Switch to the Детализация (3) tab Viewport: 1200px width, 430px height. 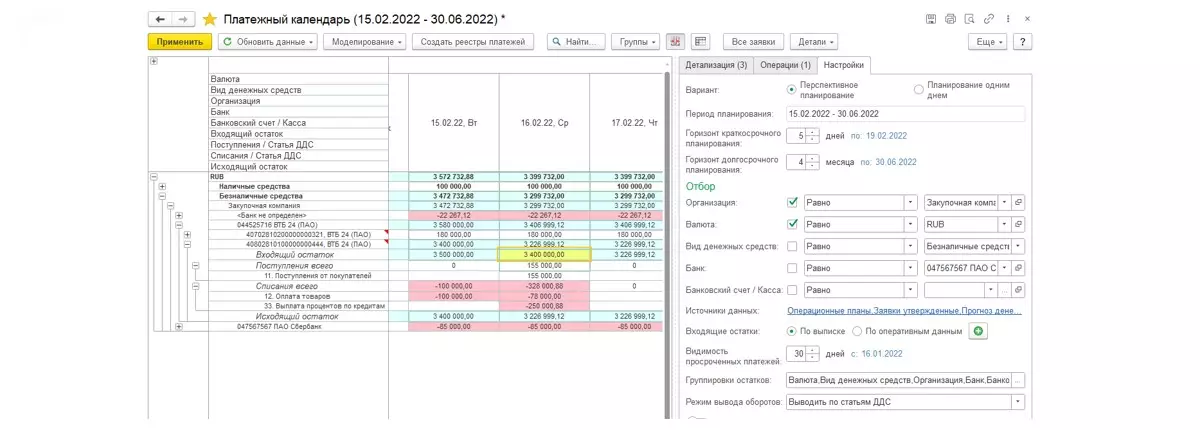point(714,65)
